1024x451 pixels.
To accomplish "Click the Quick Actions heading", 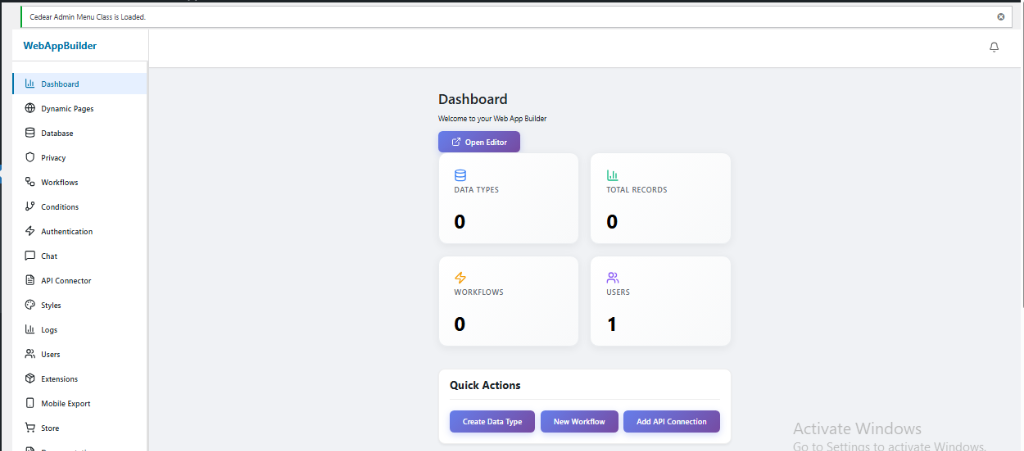I will click(485, 385).
